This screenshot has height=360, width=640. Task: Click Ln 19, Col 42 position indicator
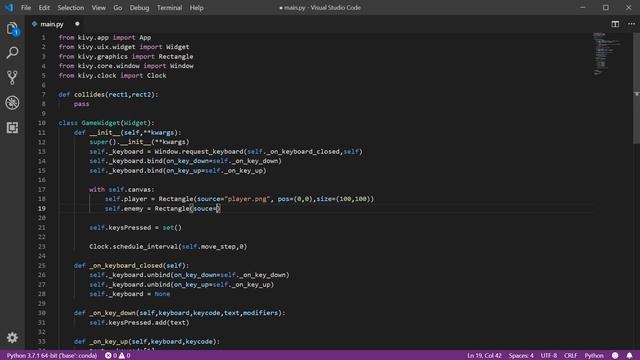click(x=484, y=356)
